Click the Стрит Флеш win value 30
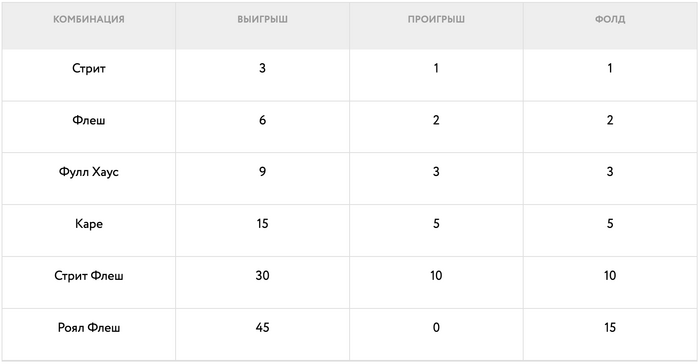Viewport: 700px width, 364px height. point(262,276)
